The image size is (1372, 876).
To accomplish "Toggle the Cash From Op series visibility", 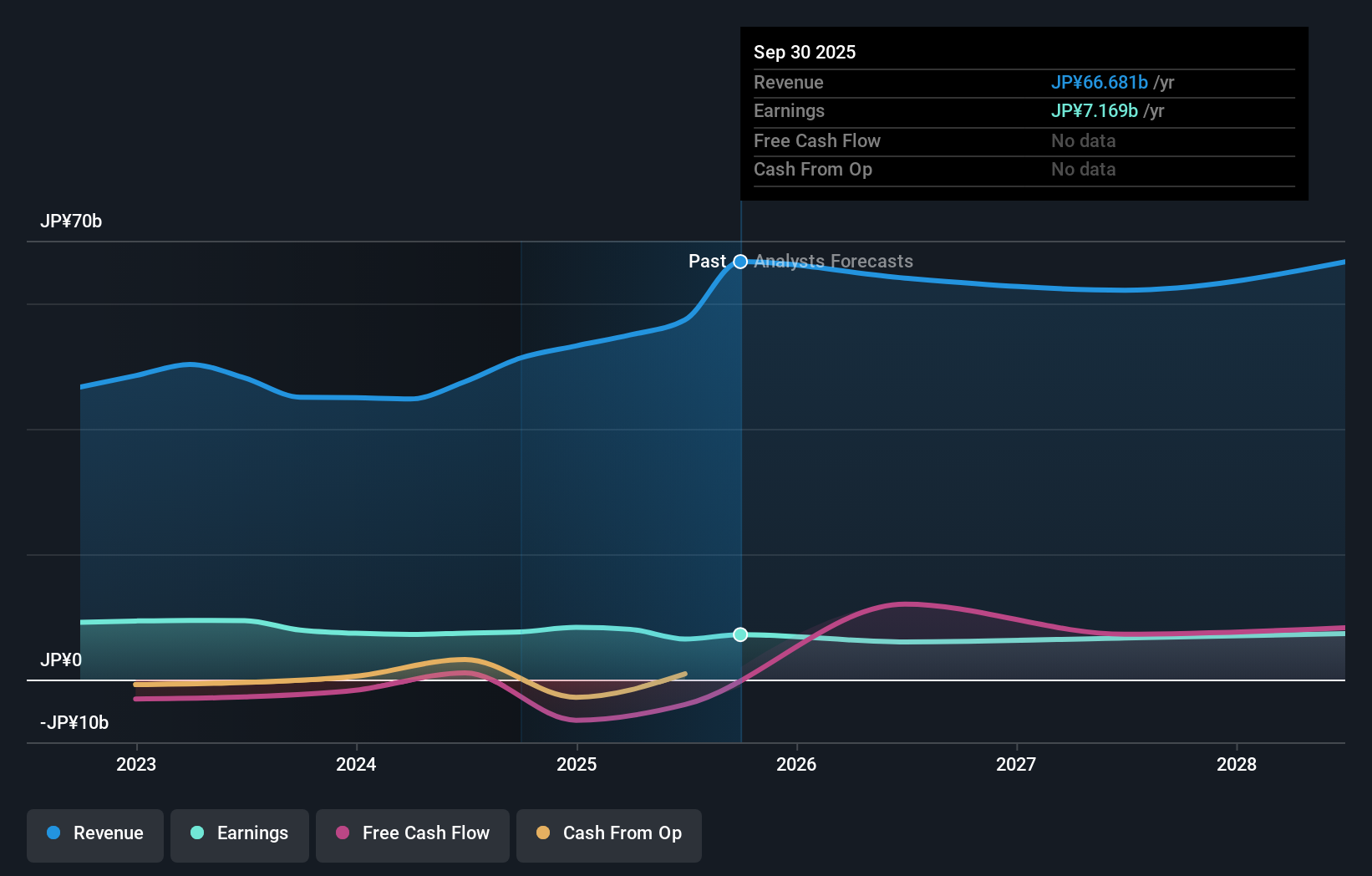I will 609,833.
